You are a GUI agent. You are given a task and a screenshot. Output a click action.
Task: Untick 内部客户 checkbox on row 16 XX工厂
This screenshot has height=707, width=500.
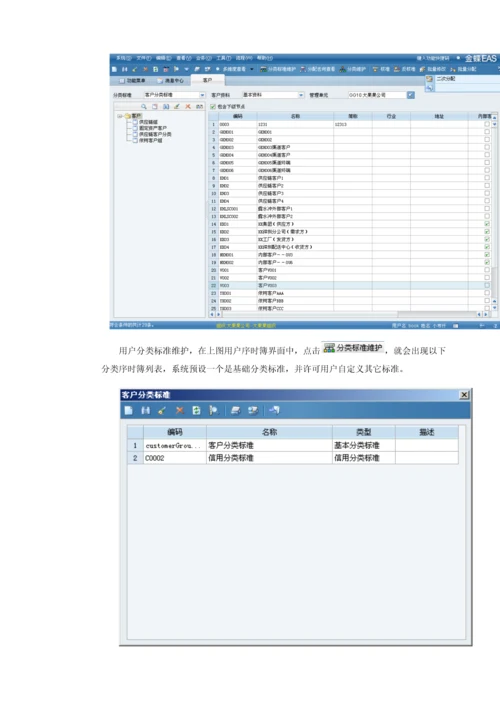[487, 239]
